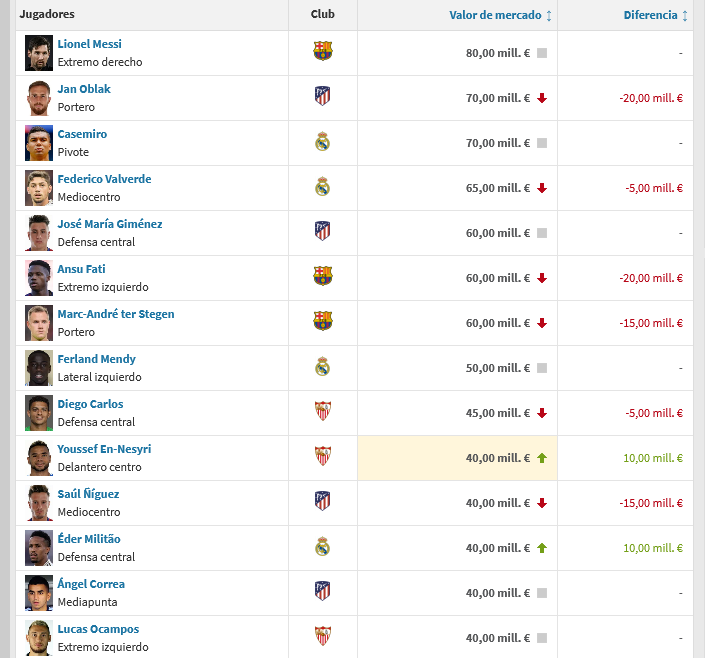
Task: Click the green up arrow for Youssef En-Nesyri
Action: (x=542, y=458)
